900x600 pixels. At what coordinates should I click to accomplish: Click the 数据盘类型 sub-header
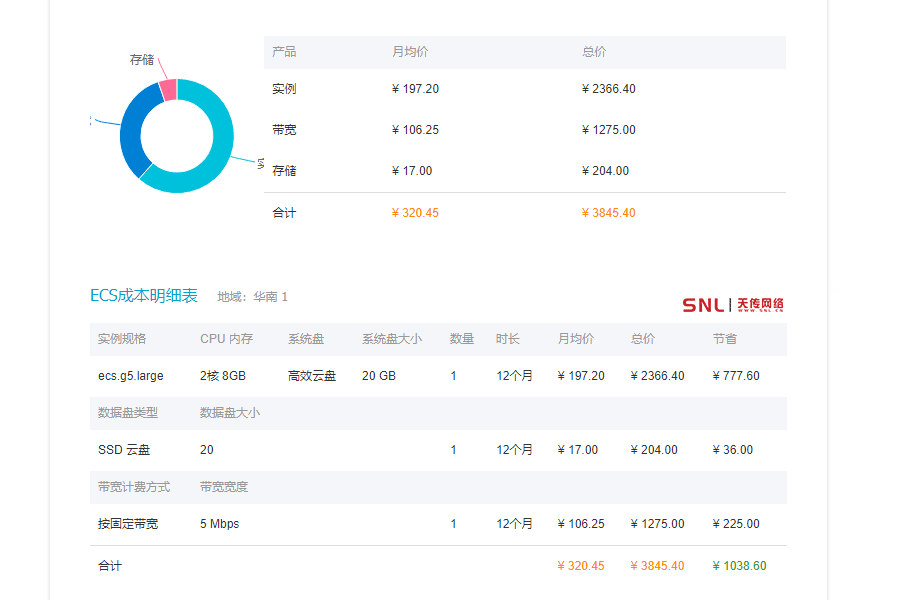point(128,412)
